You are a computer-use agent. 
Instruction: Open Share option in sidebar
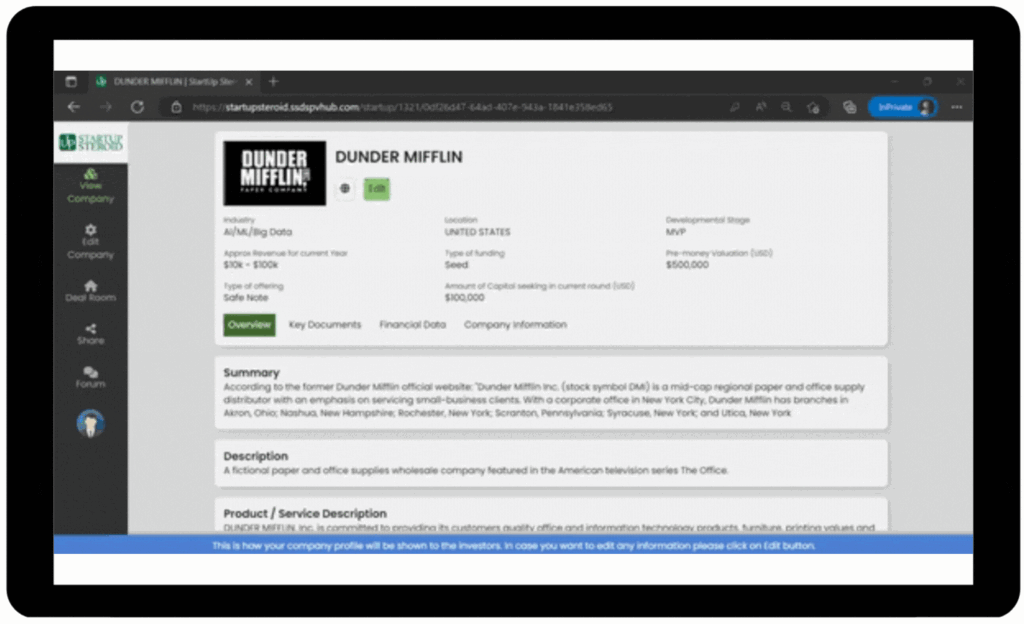[91, 334]
